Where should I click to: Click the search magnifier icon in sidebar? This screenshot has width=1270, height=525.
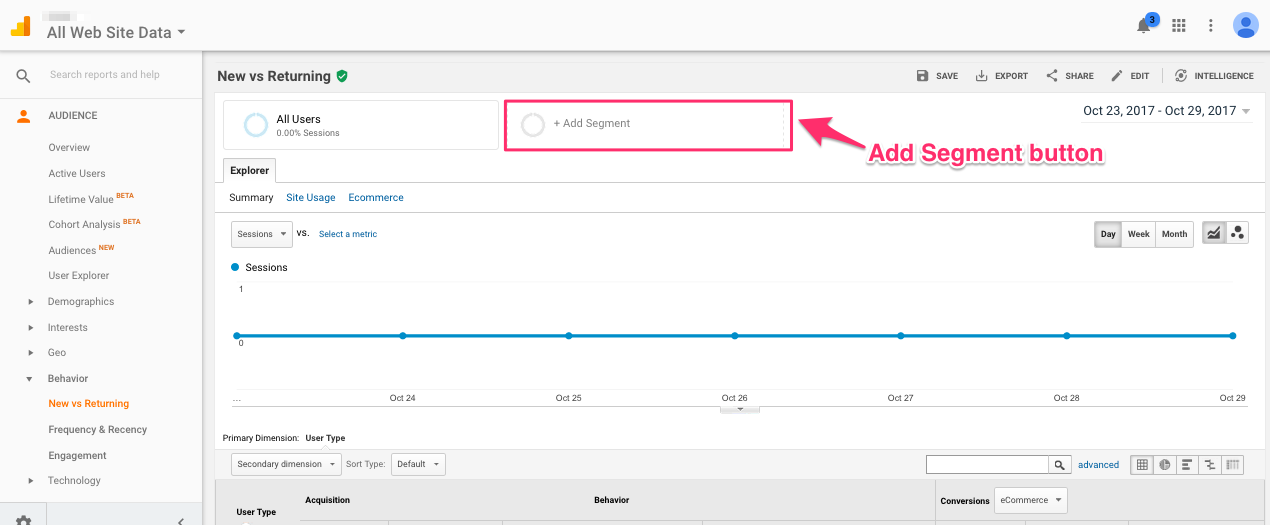23,75
